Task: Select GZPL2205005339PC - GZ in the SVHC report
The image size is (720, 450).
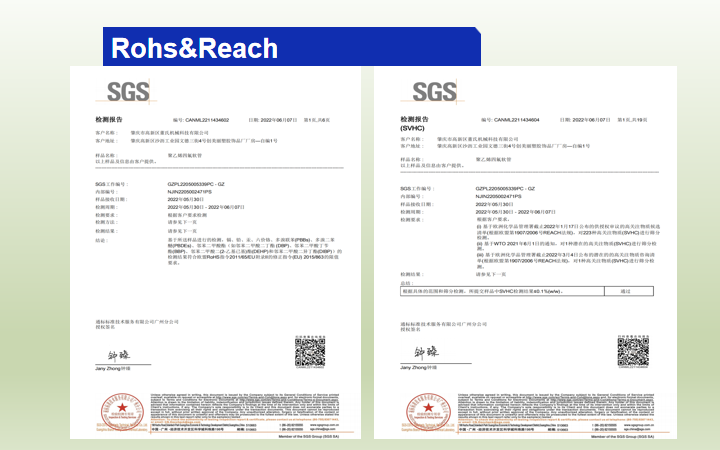Action: [505, 189]
